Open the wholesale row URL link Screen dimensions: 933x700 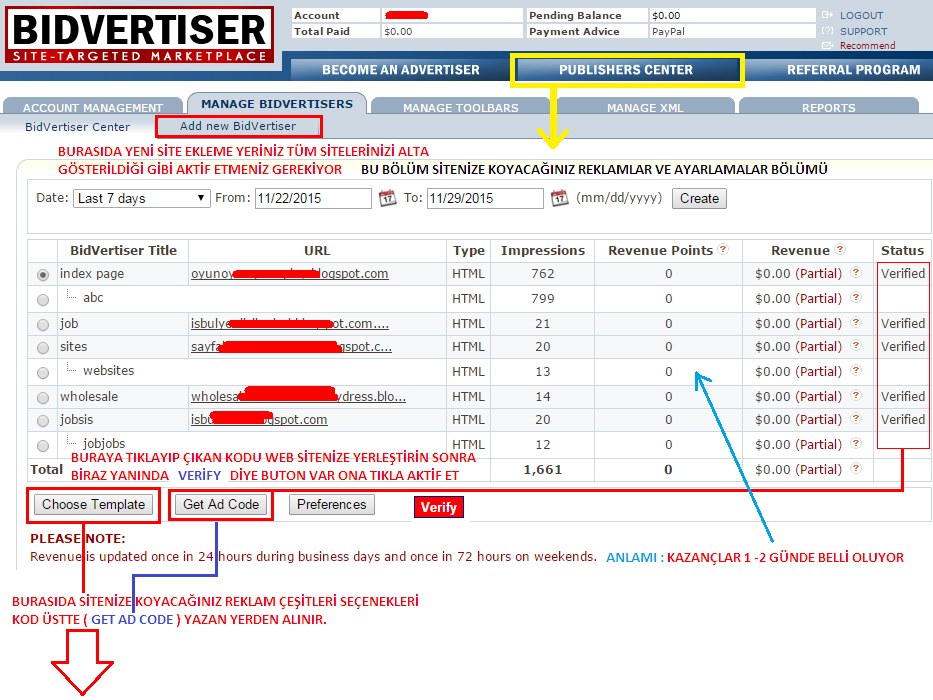pos(298,396)
